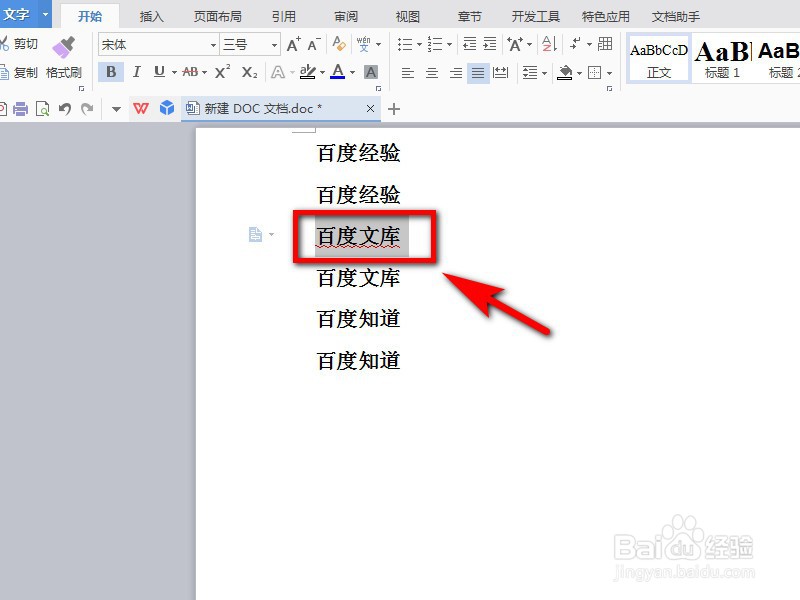This screenshot has width=800, height=600.
Task: Click the Cut (剪切) button
Action: 19,44
